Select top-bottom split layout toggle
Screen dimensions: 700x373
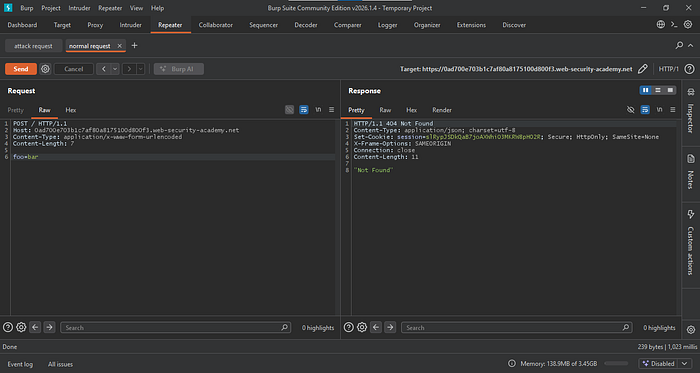click(x=658, y=91)
